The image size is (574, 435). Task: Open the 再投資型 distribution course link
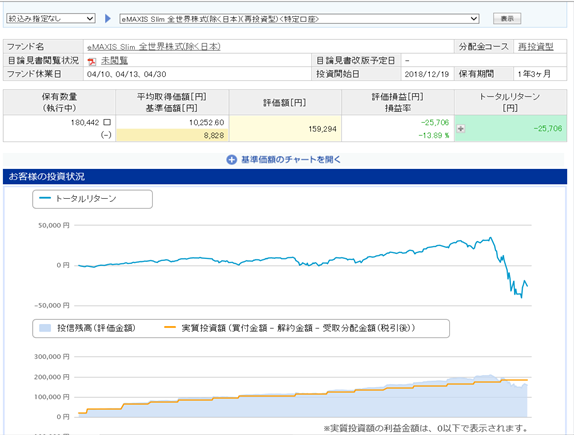pyautogui.click(x=536, y=47)
